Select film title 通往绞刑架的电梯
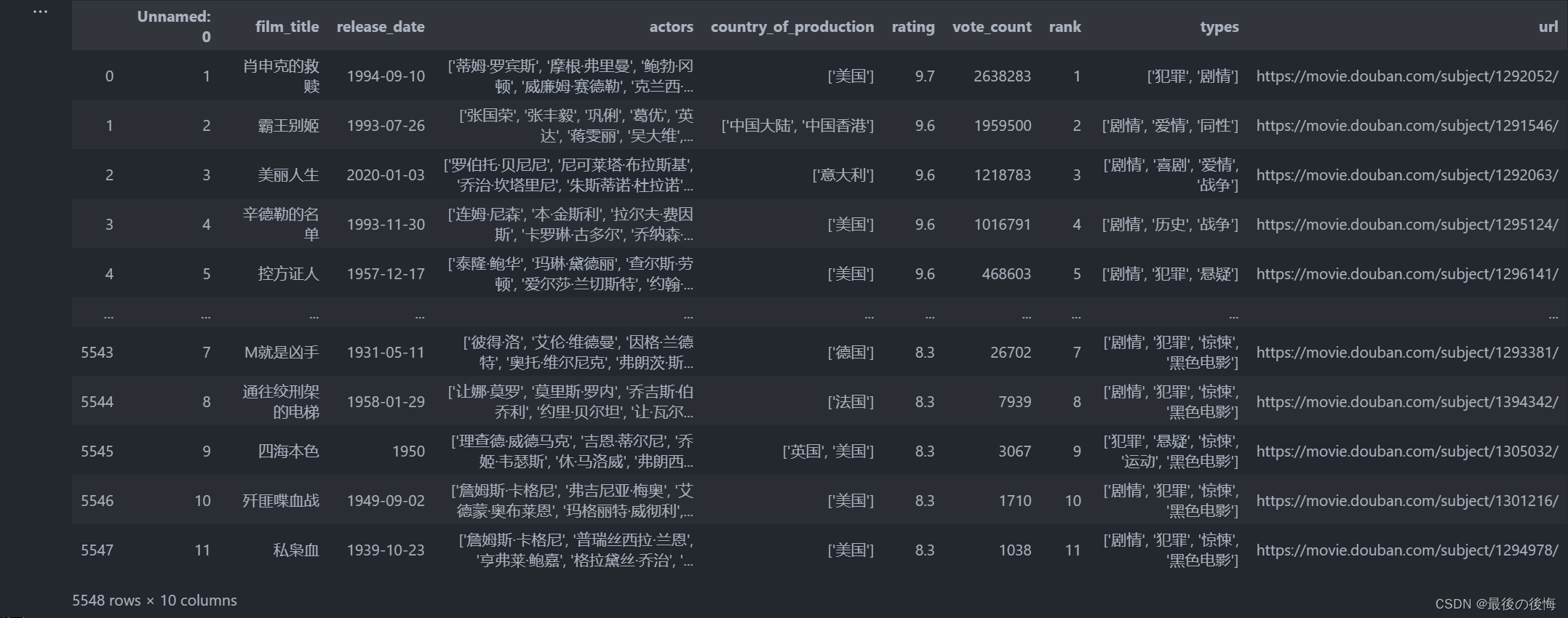The height and width of the screenshot is (618, 1568). 281,402
